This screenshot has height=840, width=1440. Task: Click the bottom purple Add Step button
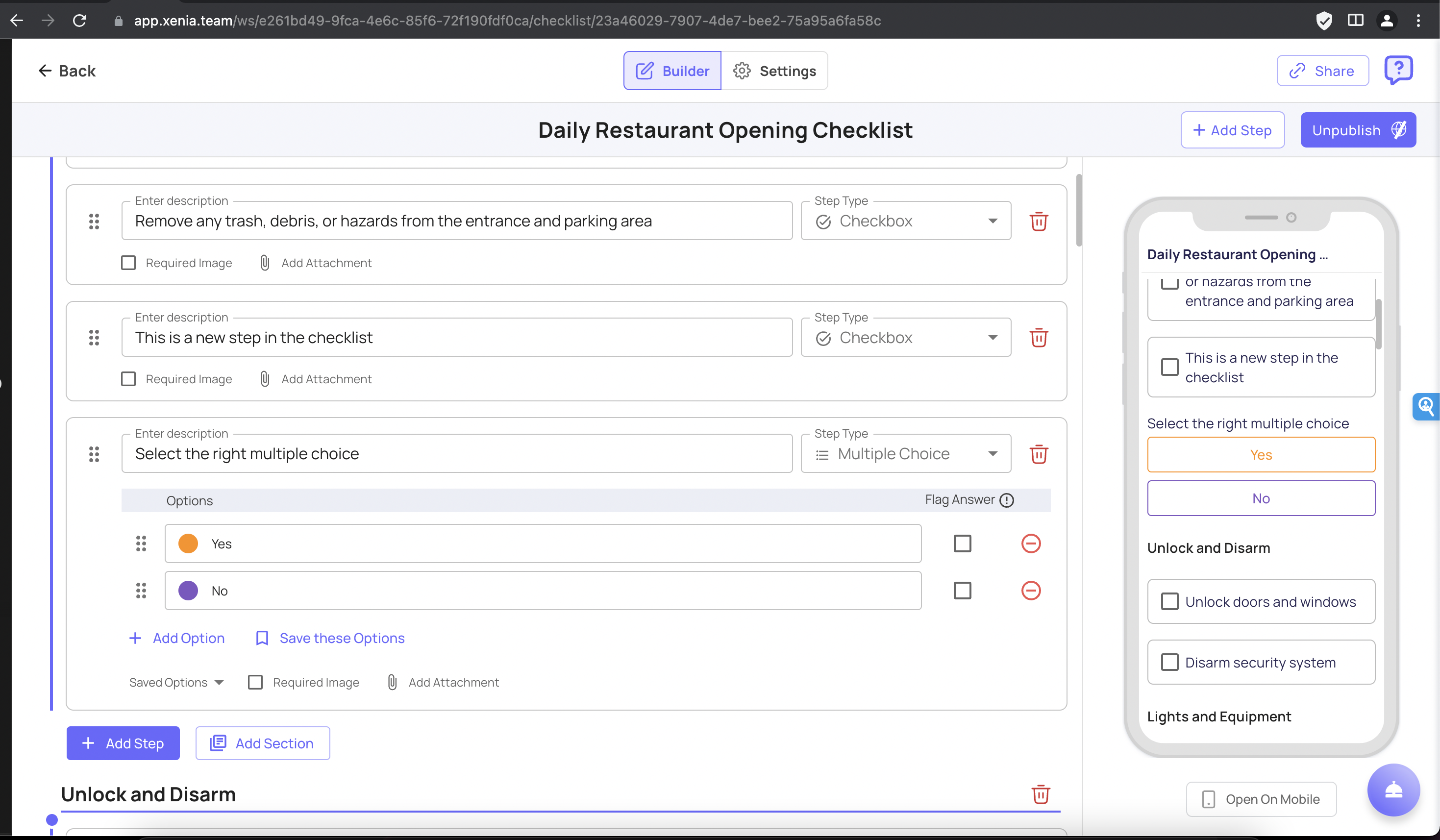pyautogui.click(x=123, y=743)
